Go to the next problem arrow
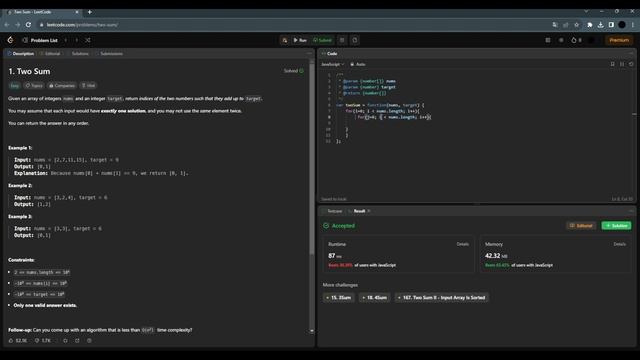 tap(76, 40)
